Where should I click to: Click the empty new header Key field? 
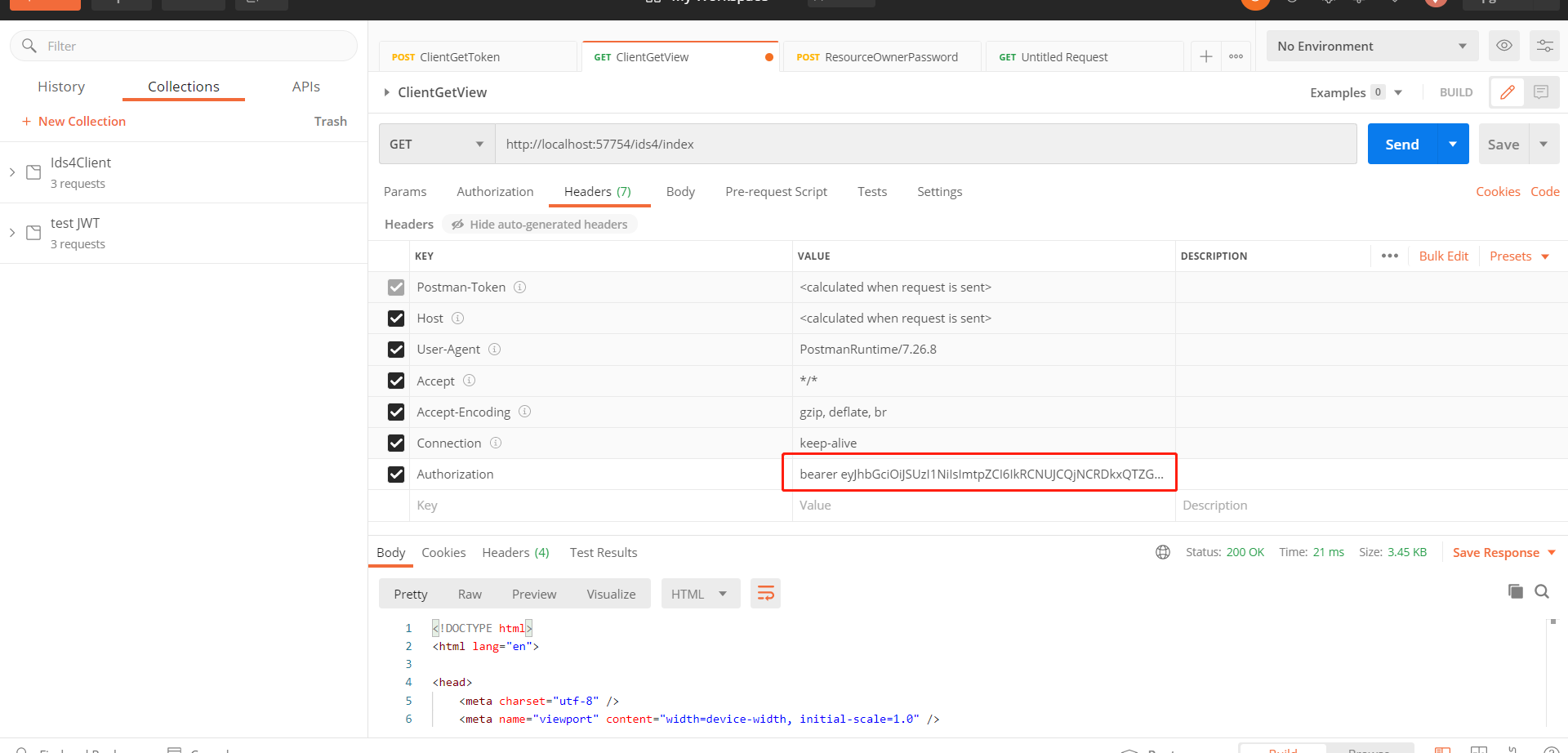click(x=600, y=505)
